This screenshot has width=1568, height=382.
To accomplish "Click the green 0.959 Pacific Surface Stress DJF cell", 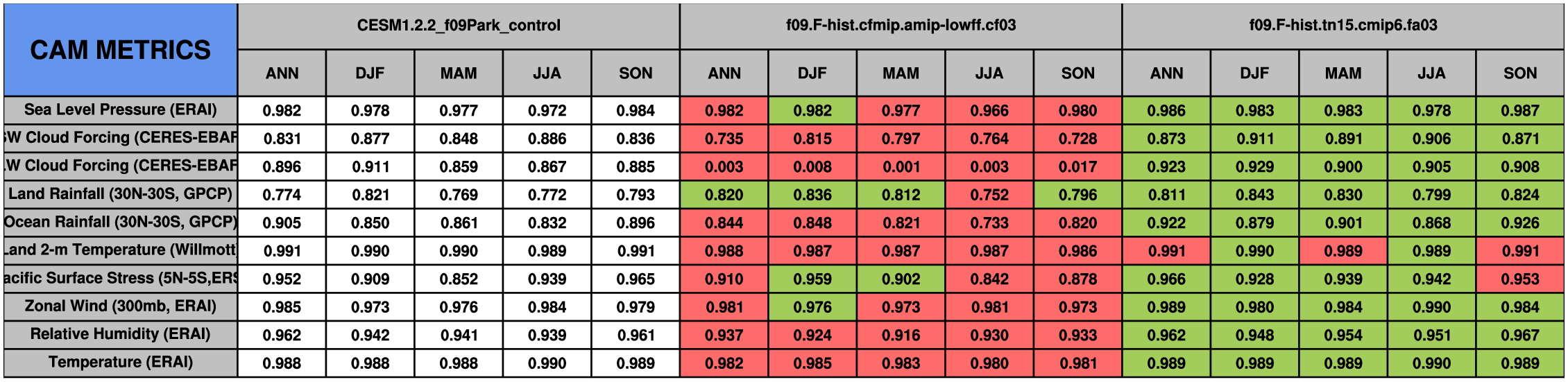I will click(x=812, y=279).
